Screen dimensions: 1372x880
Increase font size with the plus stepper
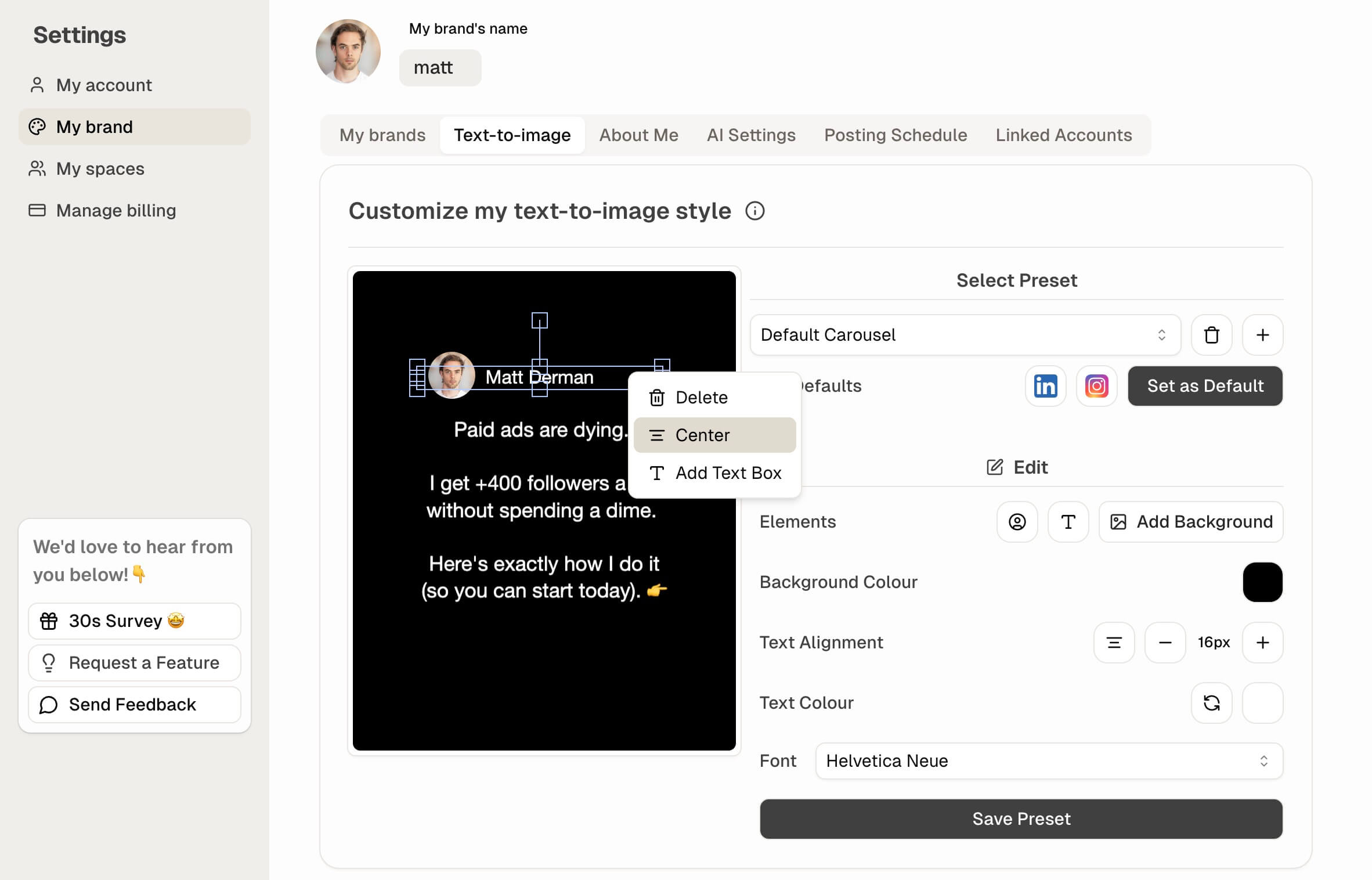point(1262,643)
